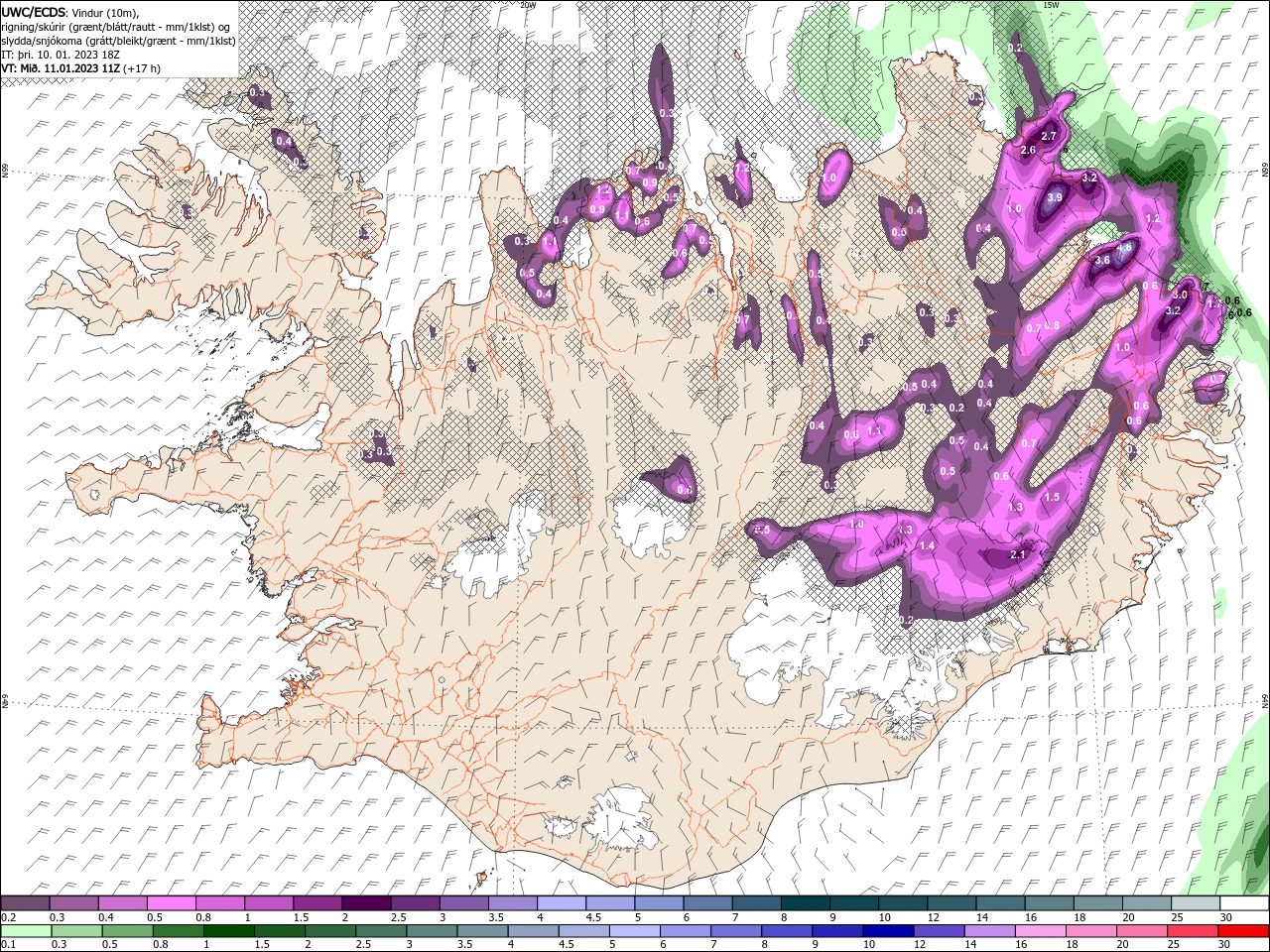Select the valid time line 'VT: Mið. 11.01.2023 11Z'
The image size is (1270, 952).
(61, 68)
